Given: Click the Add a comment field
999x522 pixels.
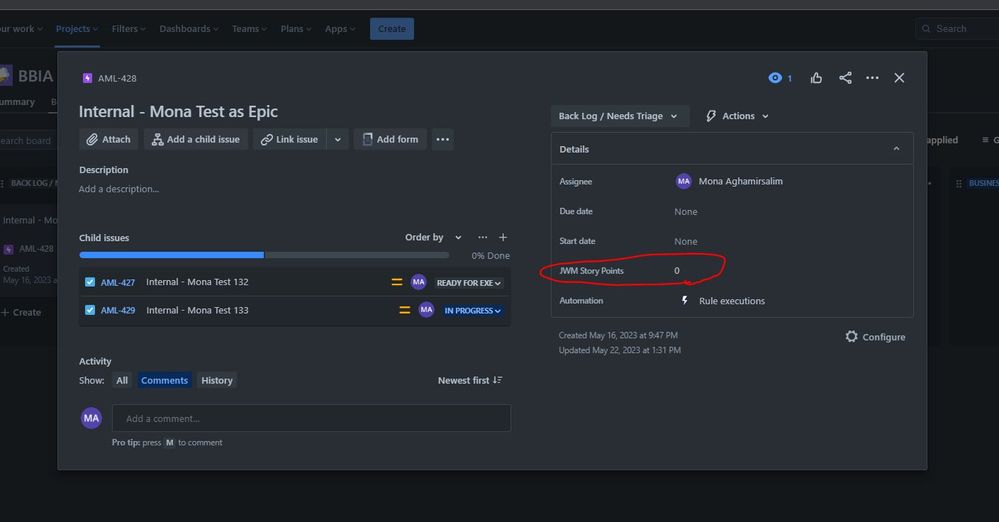Looking at the screenshot, I should tap(312, 418).
